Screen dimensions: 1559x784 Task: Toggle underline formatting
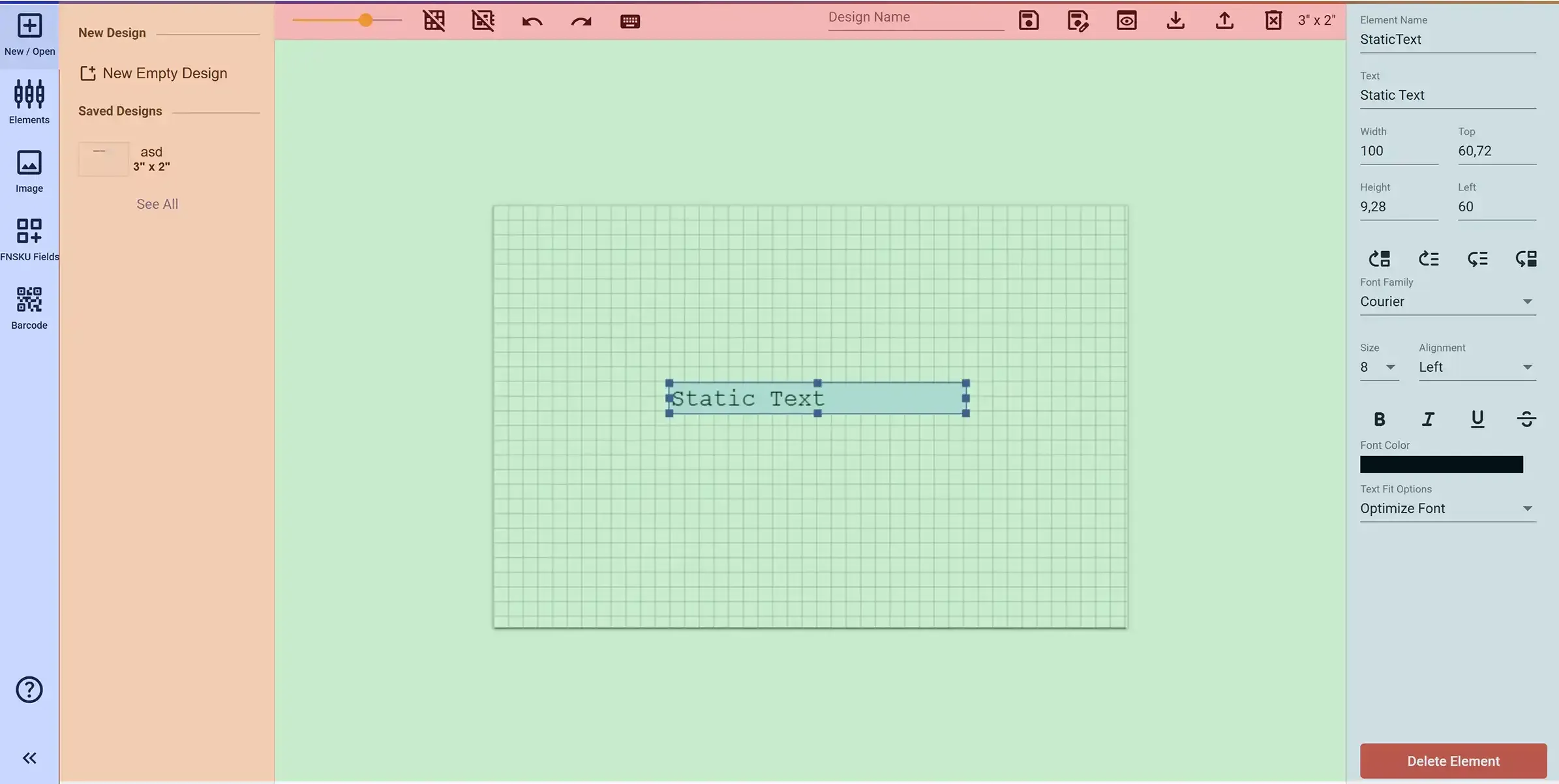click(1477, 419)
